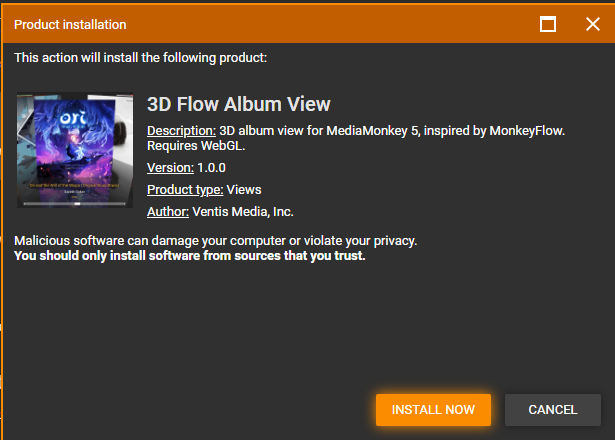Click the "Product installation" title bar text
The height and width of the screenshot is (440, 615).
point(70,24)
